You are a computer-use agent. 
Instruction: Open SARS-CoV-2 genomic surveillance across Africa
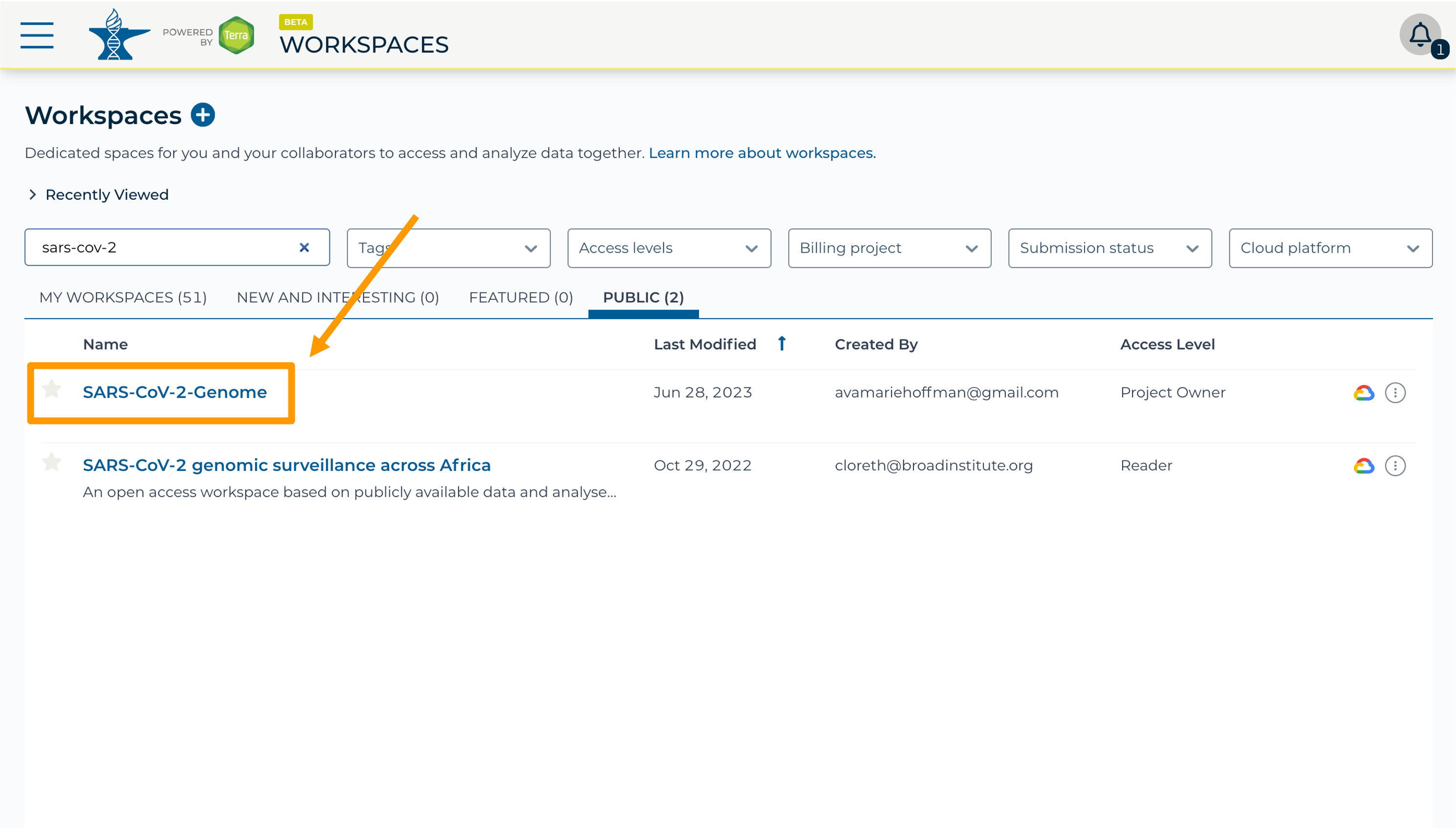pos(287,465)
